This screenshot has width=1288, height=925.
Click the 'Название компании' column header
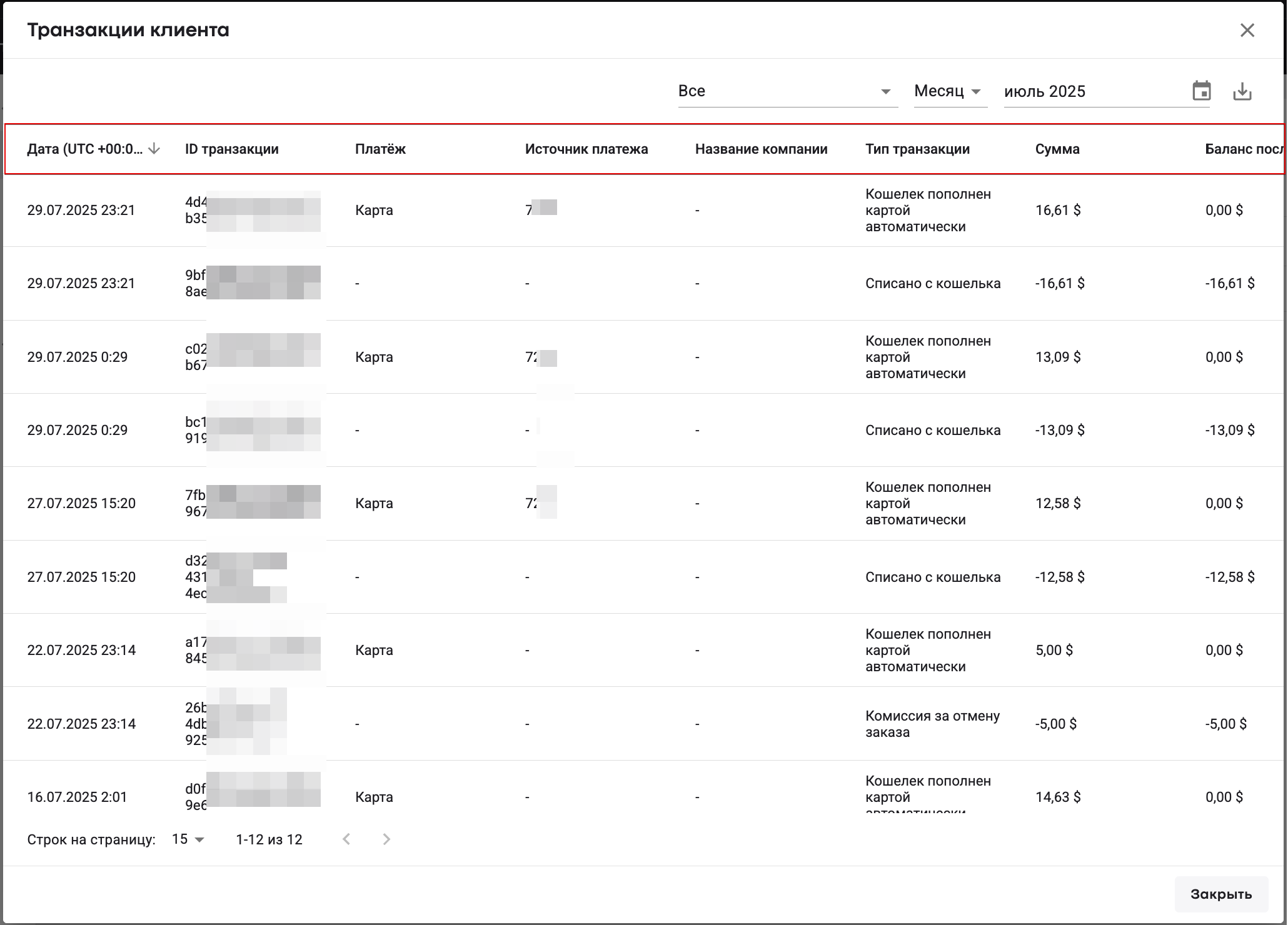tap(761, 149)
